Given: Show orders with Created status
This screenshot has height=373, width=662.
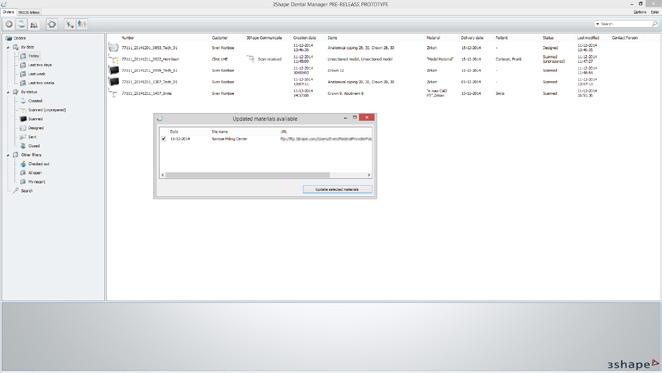Looking at the screenshot, I should click(x=35, y=101).
